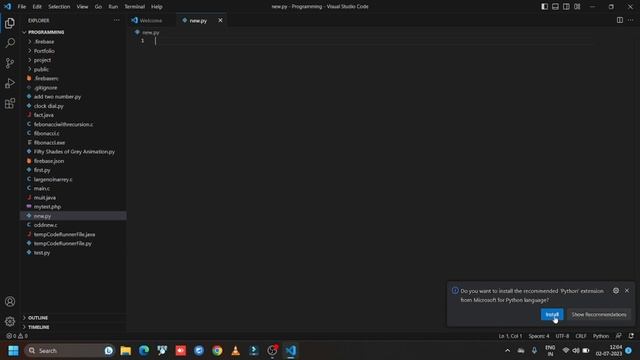Image resolution: width=640 pixels, height=360 pixels.
Task: Open the Search view in activity bar
Action: tap(10, 43)
